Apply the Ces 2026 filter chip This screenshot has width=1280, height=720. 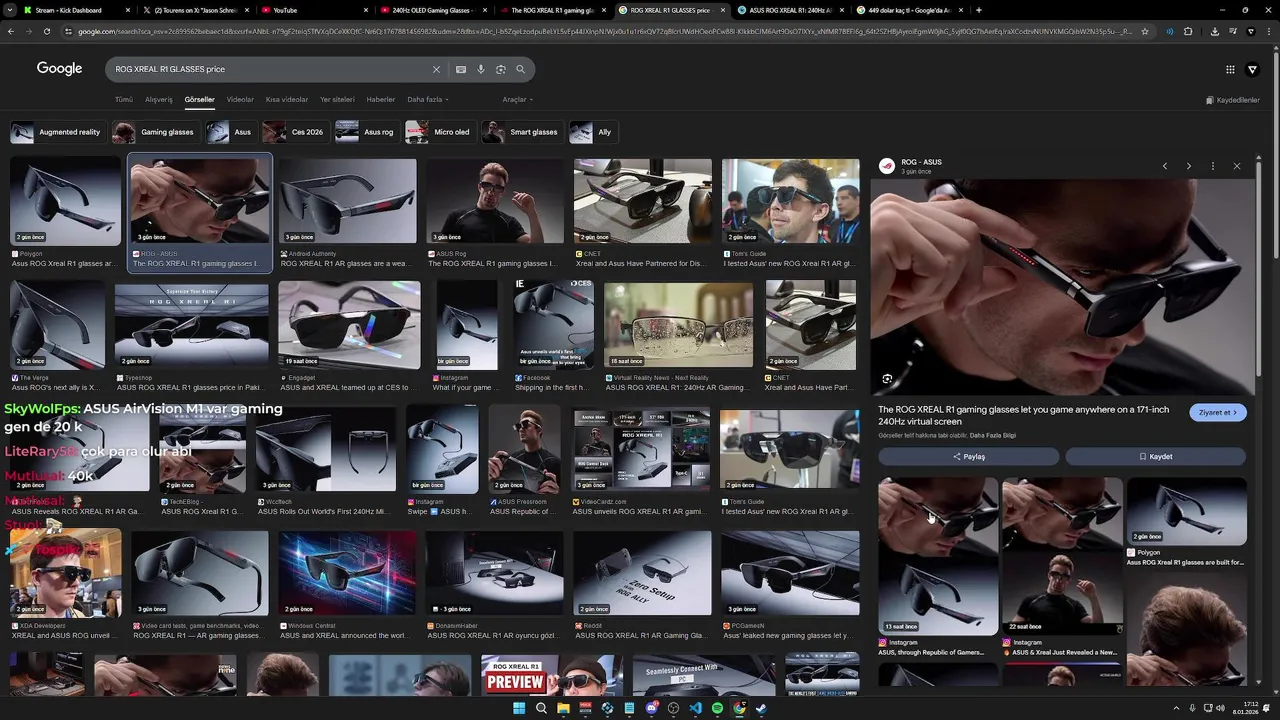pos(294,132)
